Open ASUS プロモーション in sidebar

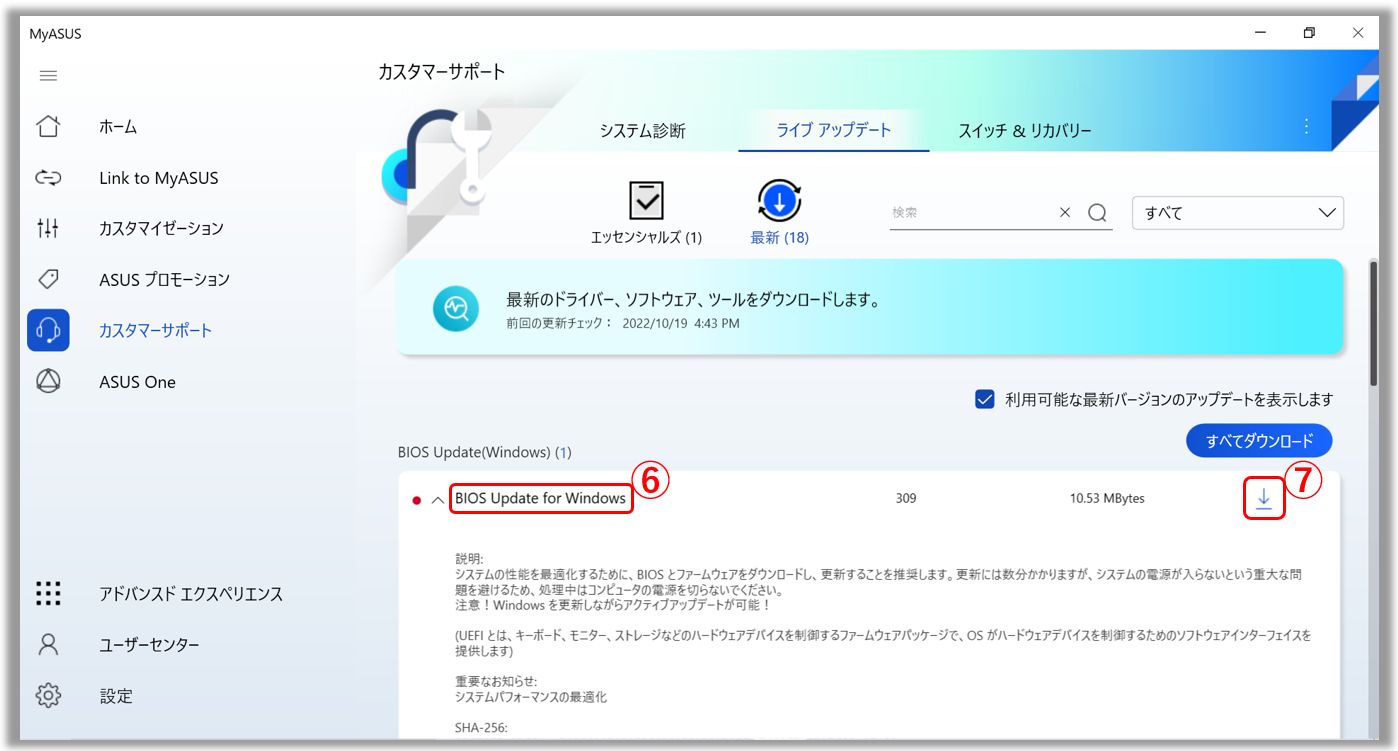164,279
